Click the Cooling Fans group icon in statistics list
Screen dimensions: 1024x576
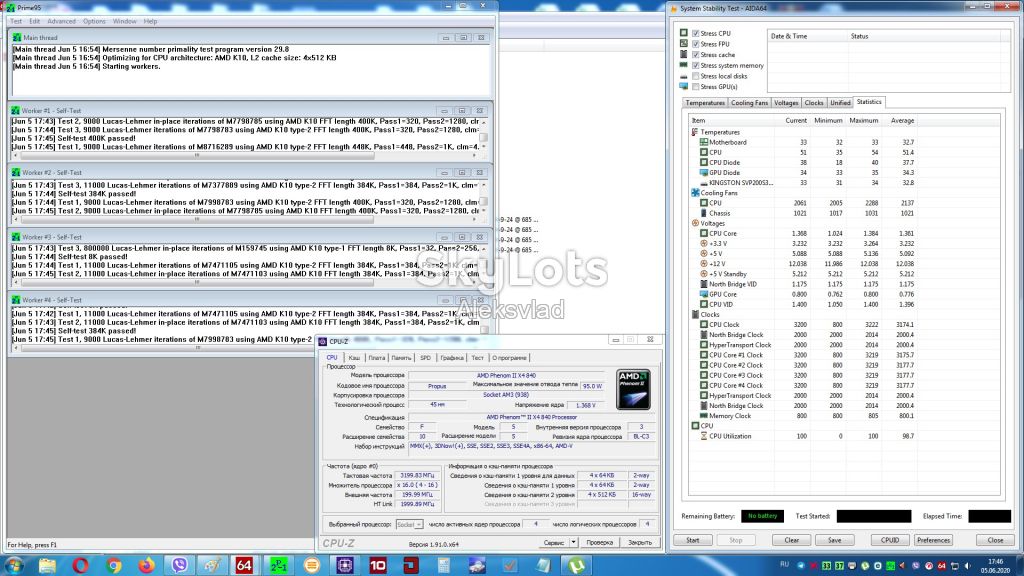[695, 193]
